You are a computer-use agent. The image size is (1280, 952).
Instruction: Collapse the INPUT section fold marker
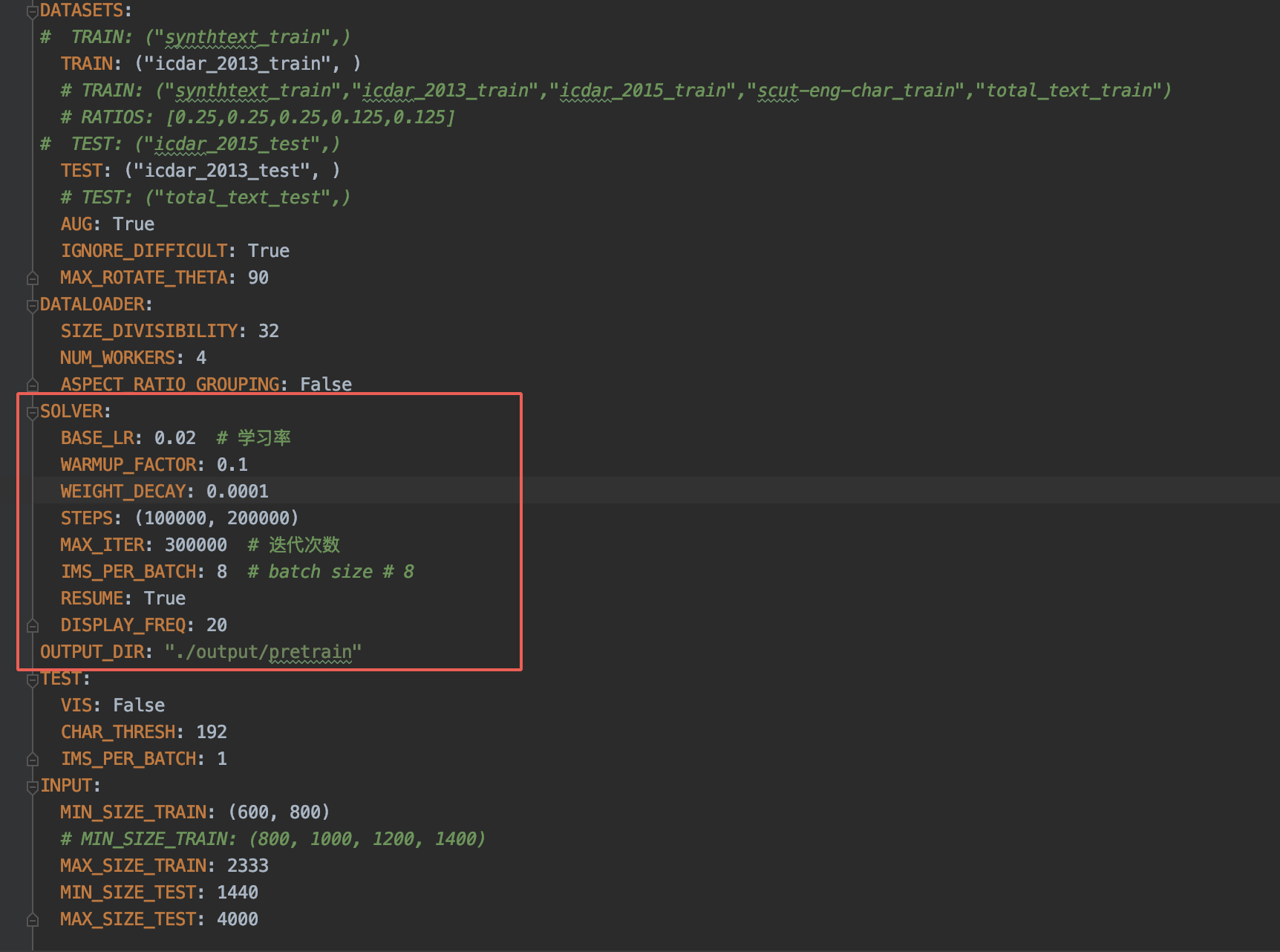(32, 786)
